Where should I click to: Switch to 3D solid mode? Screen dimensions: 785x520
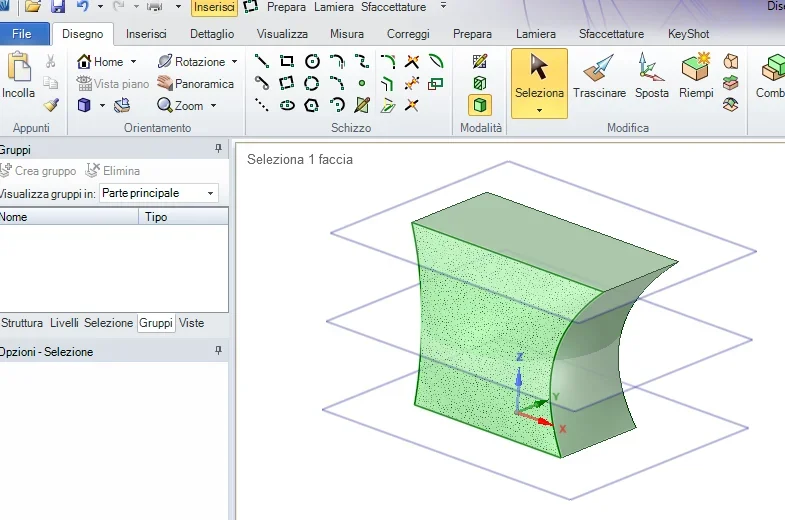coord(480,105)
